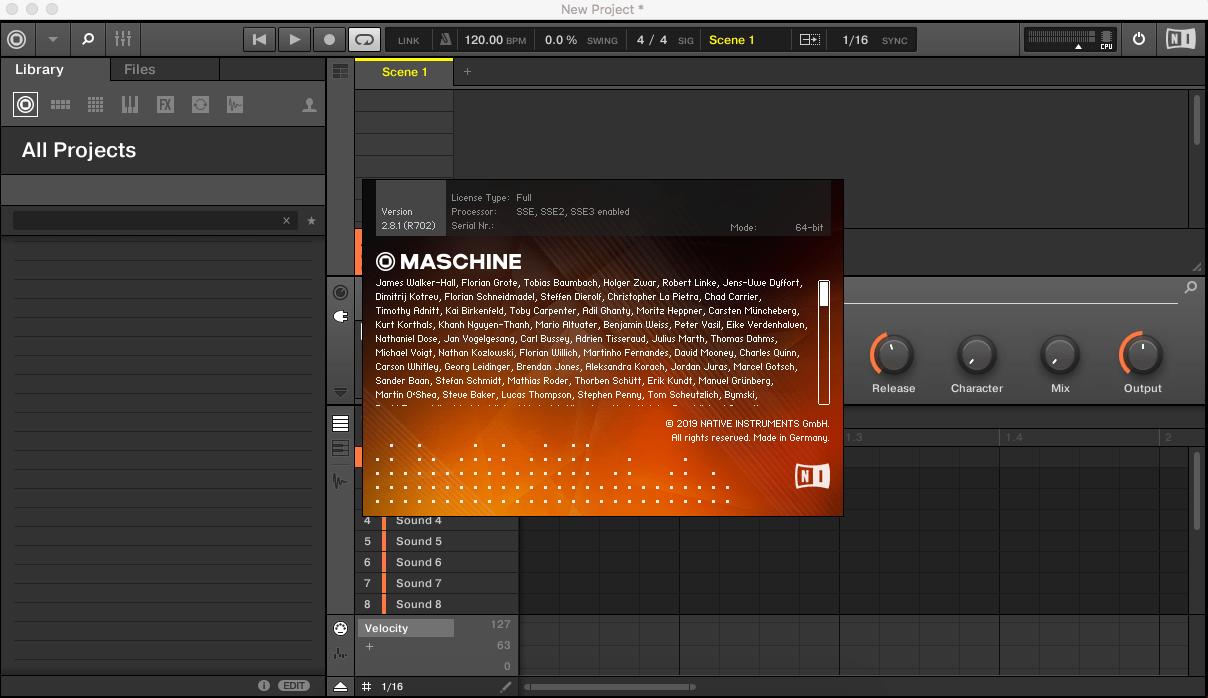This screenshot has width=1208, height=698.
Task: Click the 4 / 4 time signature
Action: (x=652, y=40)
